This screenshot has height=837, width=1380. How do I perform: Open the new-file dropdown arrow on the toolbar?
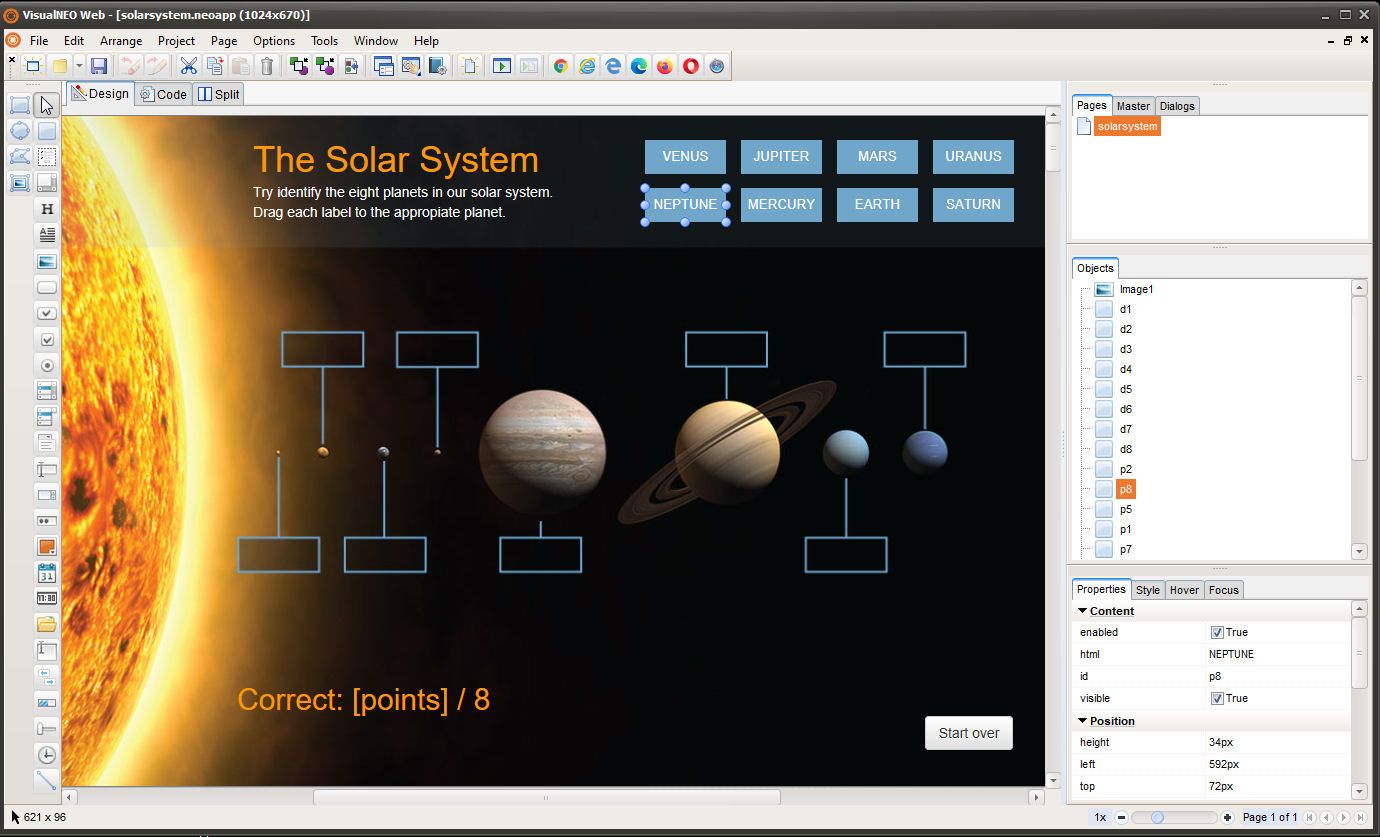click(x=79, y=66)
